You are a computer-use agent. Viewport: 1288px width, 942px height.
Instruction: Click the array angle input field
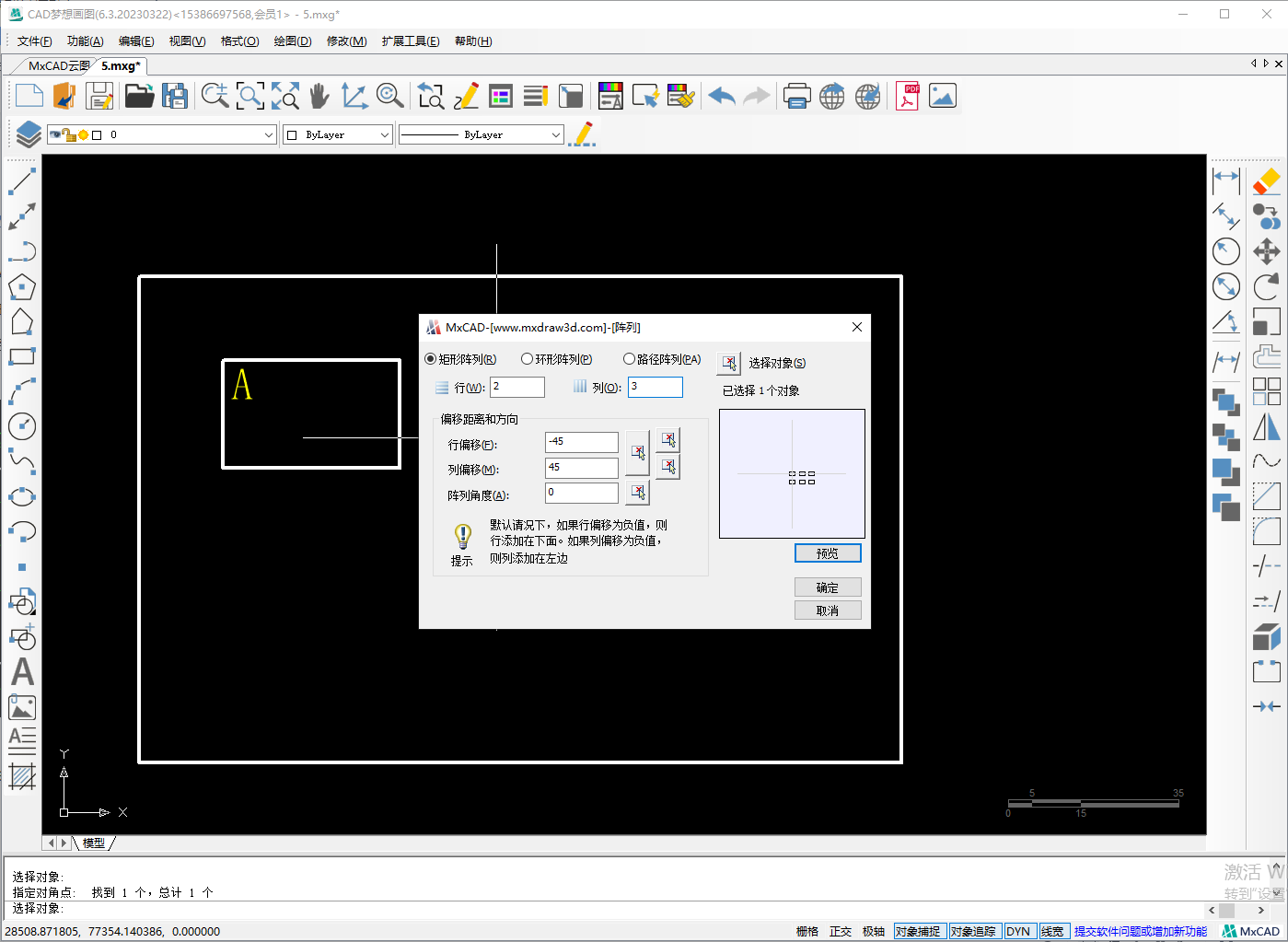[582, 493]
